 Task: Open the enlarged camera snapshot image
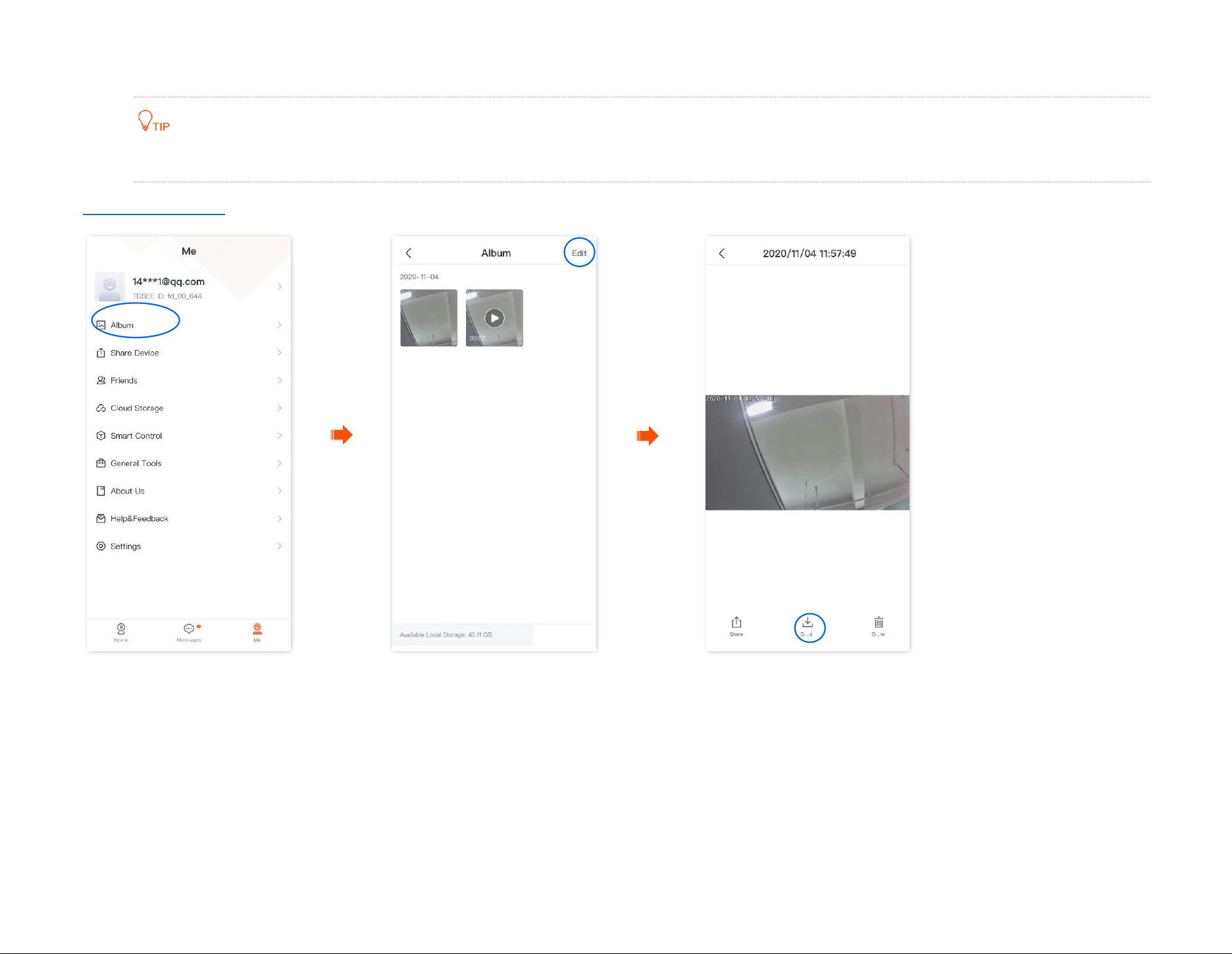click(808, 453)
